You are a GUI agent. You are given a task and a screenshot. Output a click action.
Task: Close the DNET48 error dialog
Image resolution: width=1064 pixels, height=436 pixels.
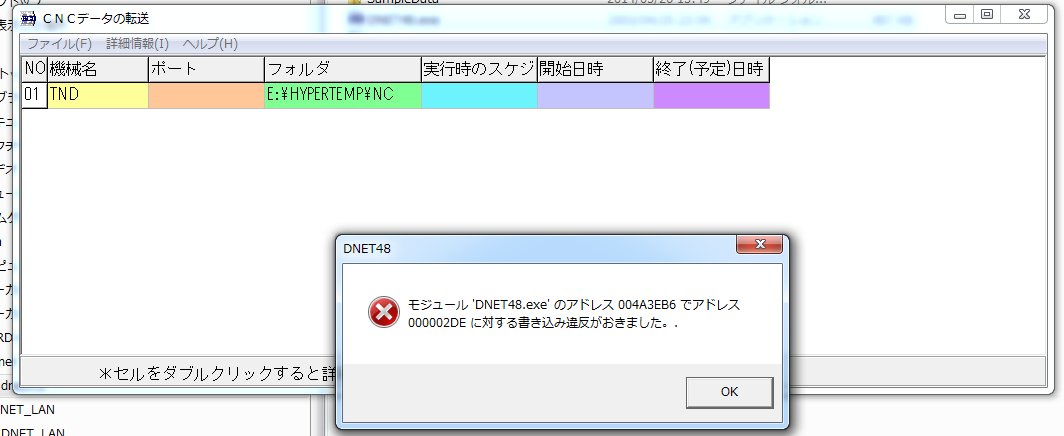point(759,244)
